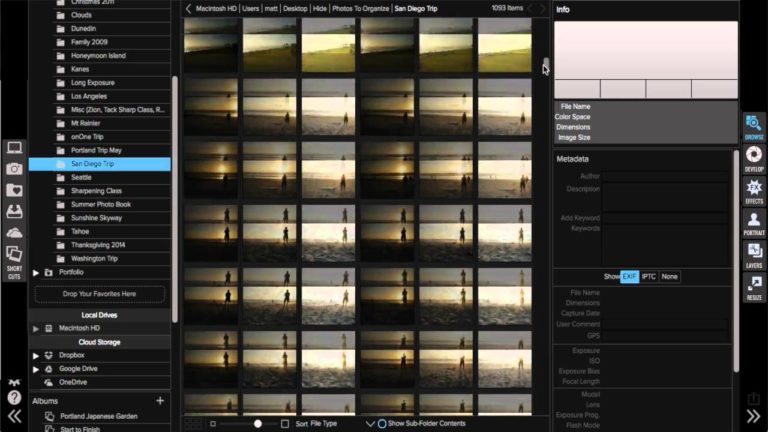Click the metadata panel scrollbar
The width and height of the screenshot is (768, 432).
(736, 261)
